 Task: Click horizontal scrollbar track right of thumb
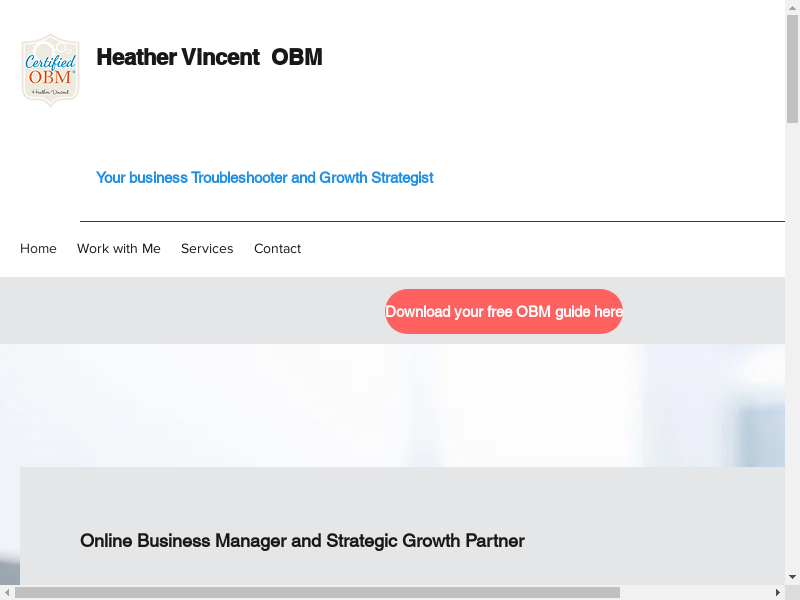pos(700,593)
